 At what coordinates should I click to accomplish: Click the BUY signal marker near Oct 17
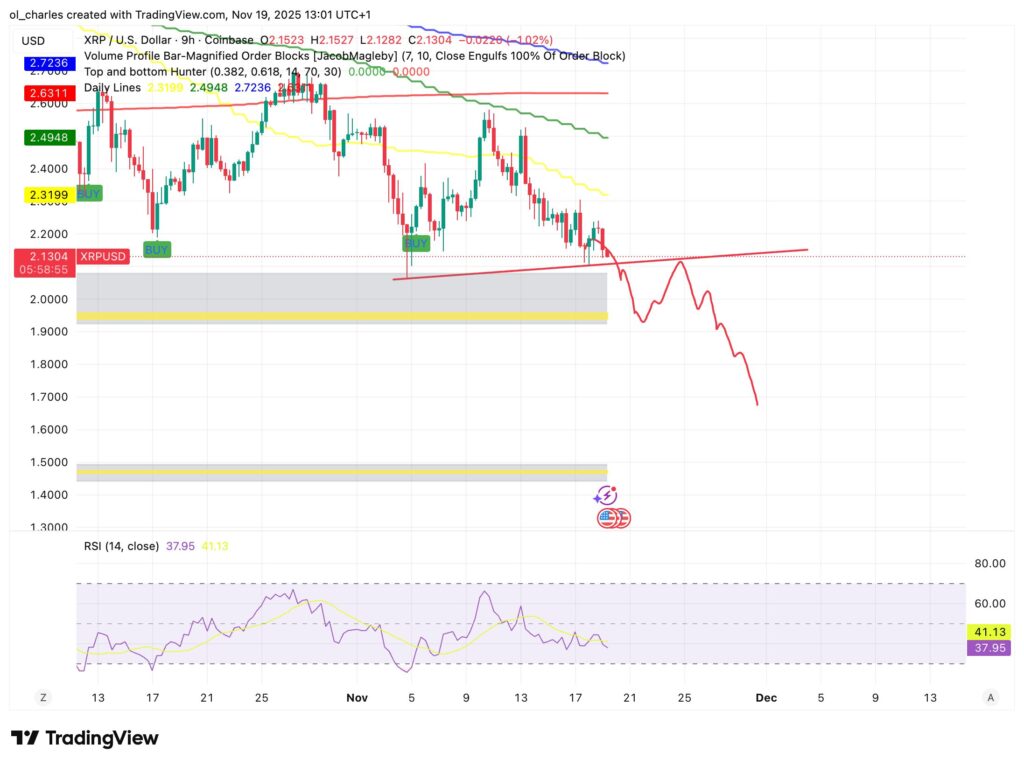coord(156,249)
